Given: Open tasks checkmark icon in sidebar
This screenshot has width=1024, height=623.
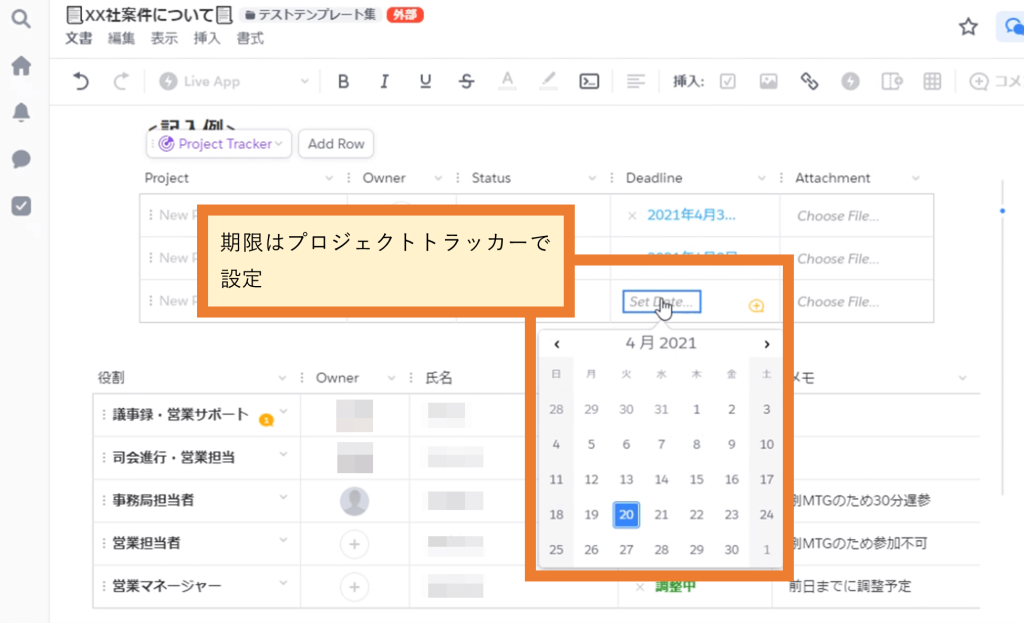Looking at the screenshot, I should click(x=21, y=206).
